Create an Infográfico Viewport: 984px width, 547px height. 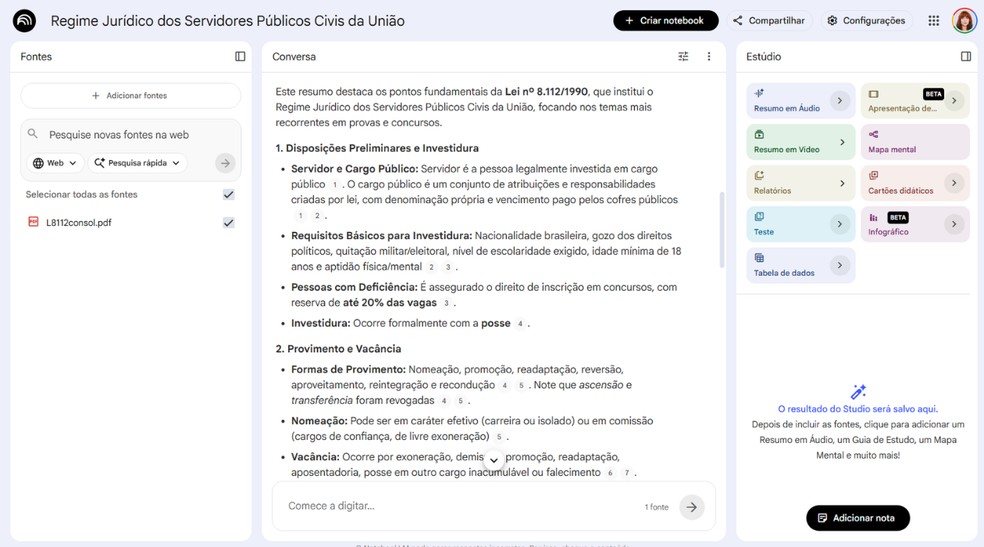click(915, 224)
